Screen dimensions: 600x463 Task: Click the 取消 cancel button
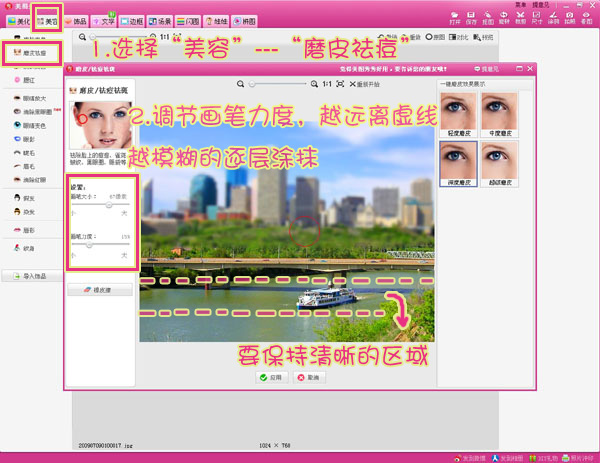309,378
